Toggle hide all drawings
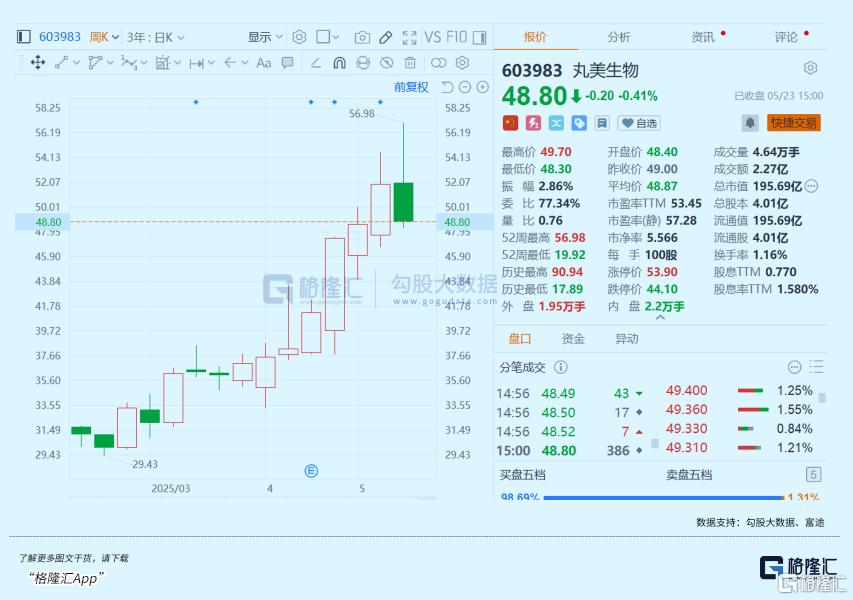Viewport: 853px width, 600px height. coord(387,63)
